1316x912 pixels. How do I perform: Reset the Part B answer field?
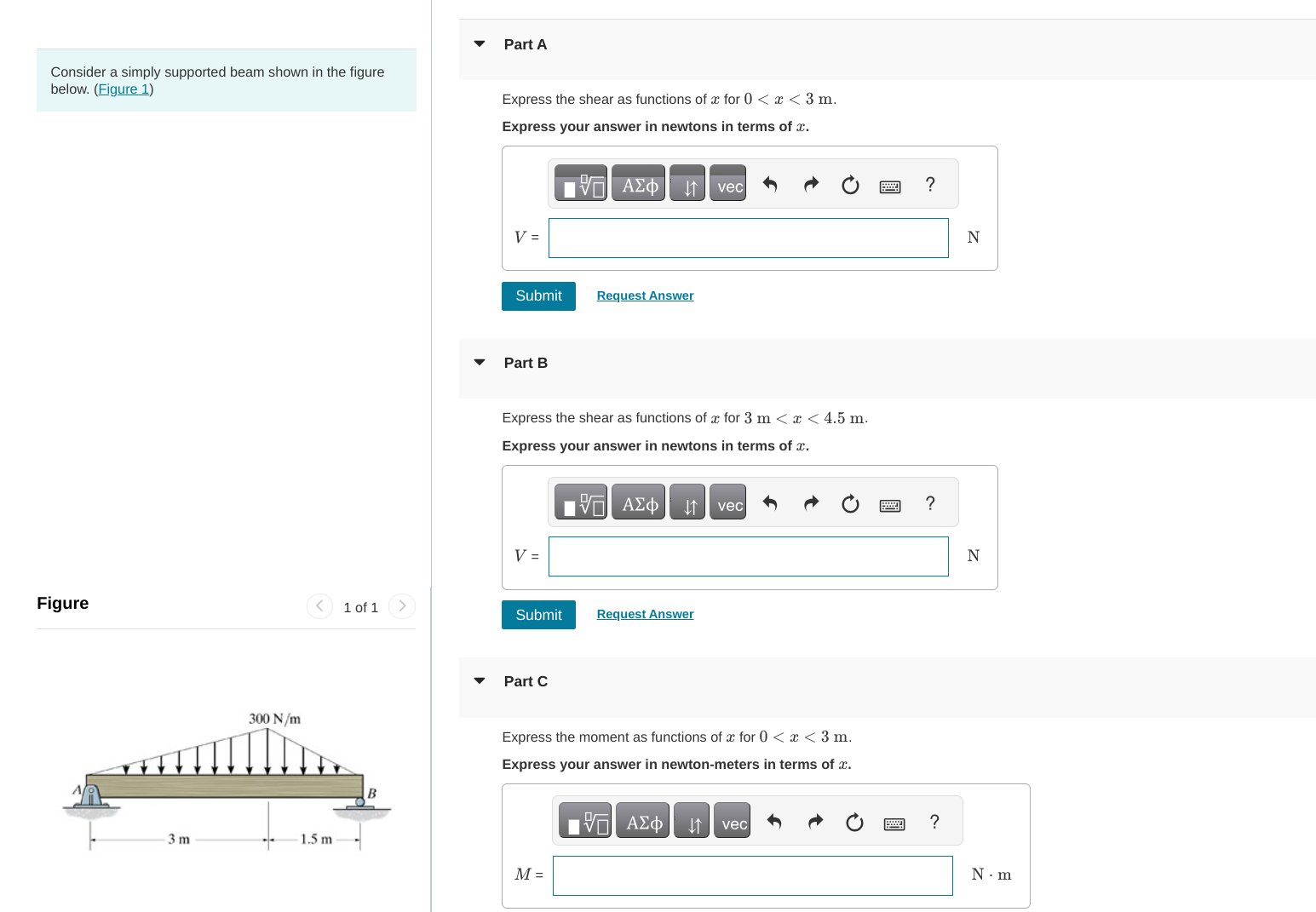850,503
